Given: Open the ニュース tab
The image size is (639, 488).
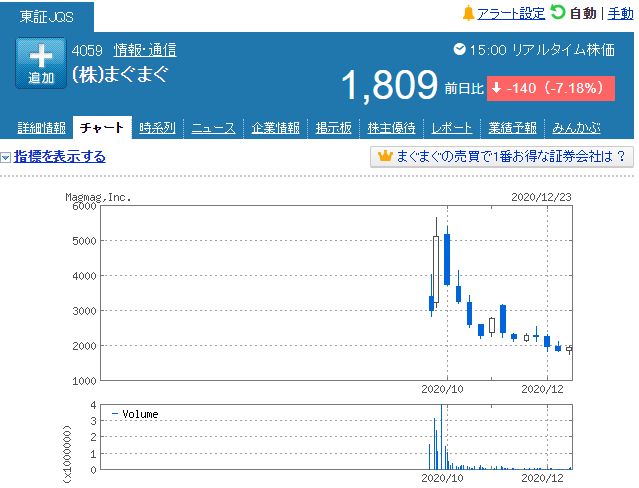Looking at the screenshot, I should (213, 128).
